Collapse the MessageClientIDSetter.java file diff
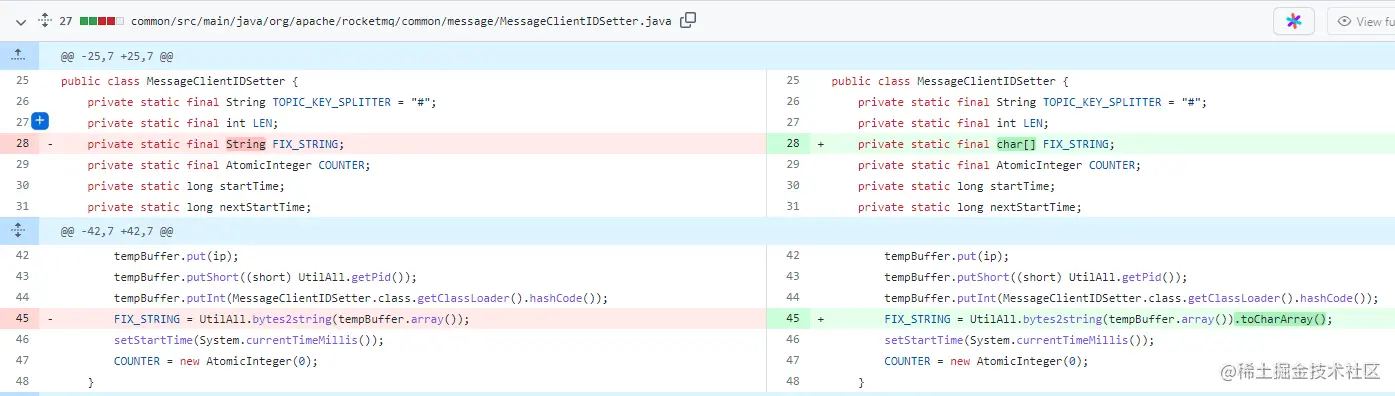The width and height of the screenshot is (1395, 396). coord(20,20)
